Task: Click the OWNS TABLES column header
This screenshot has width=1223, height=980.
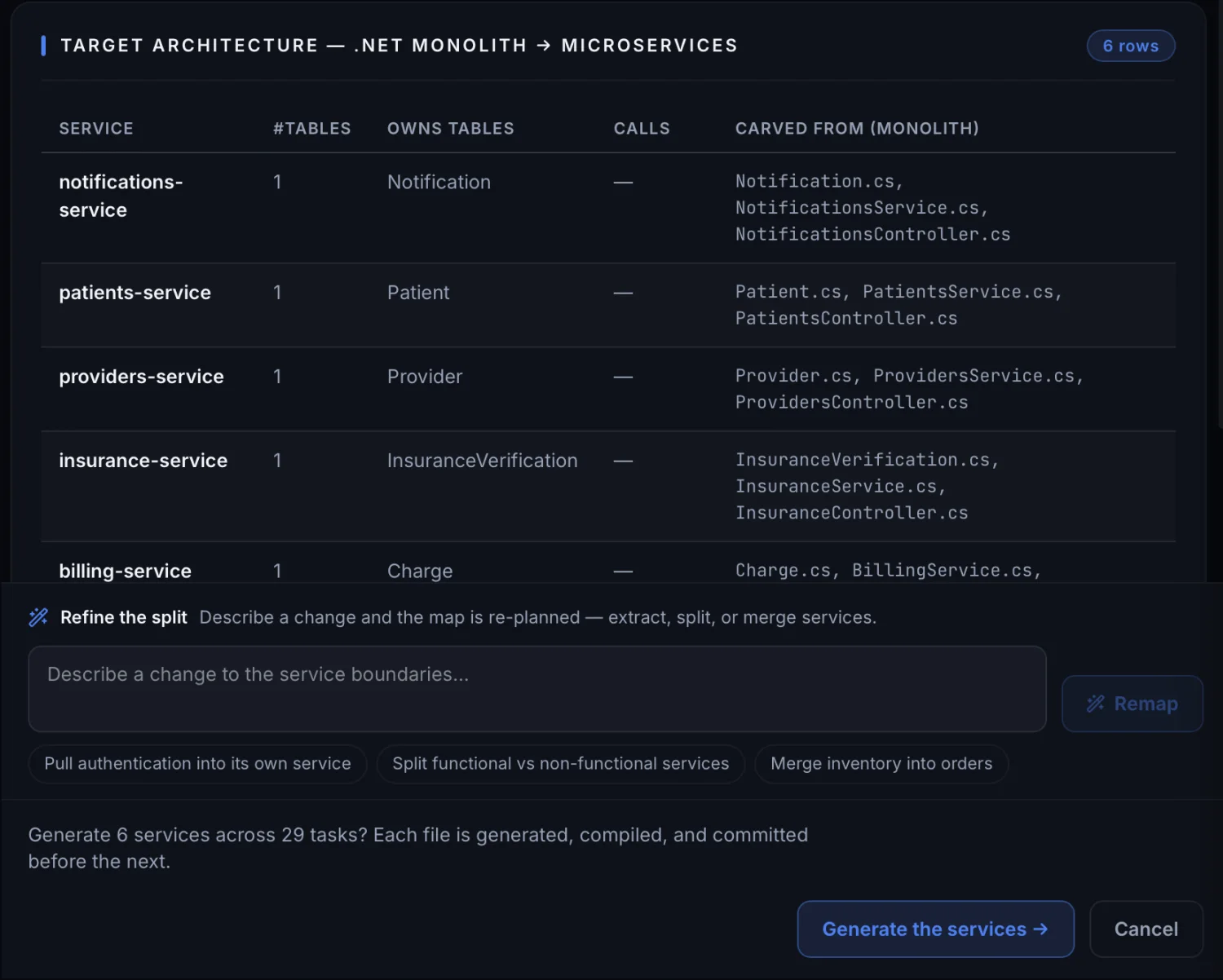Action: [451, 129]
